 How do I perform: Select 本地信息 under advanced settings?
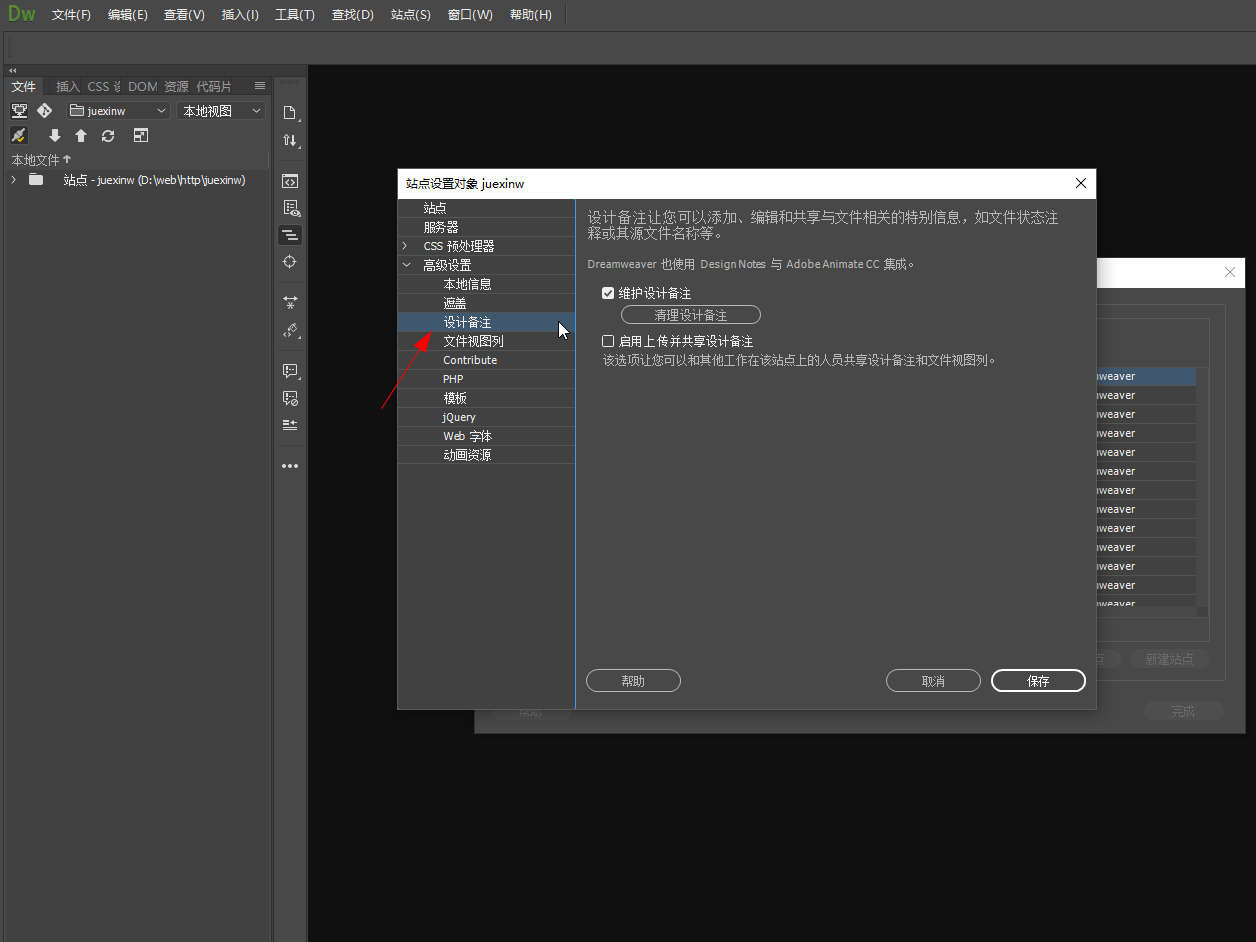486,284
